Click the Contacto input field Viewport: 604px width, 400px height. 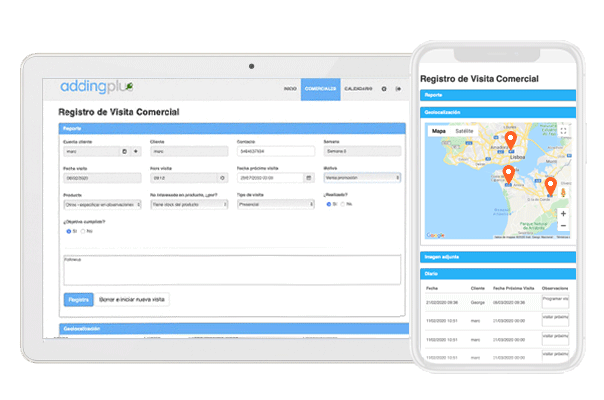pyautogui.click(x=276, y=151)
